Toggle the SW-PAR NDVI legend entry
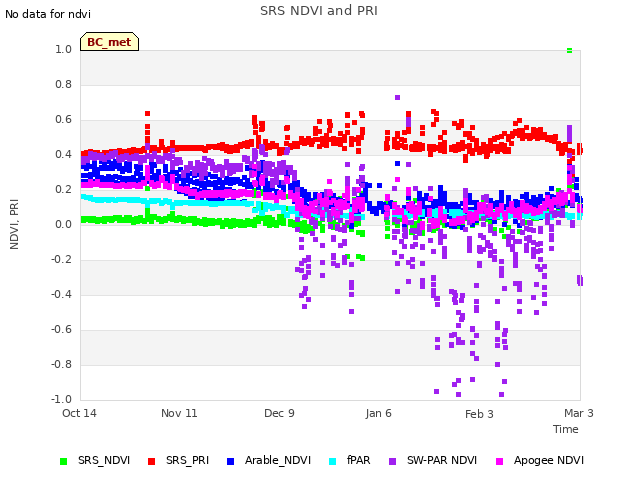Viewport: 640px width, 480px height. [x=433, y=460]
